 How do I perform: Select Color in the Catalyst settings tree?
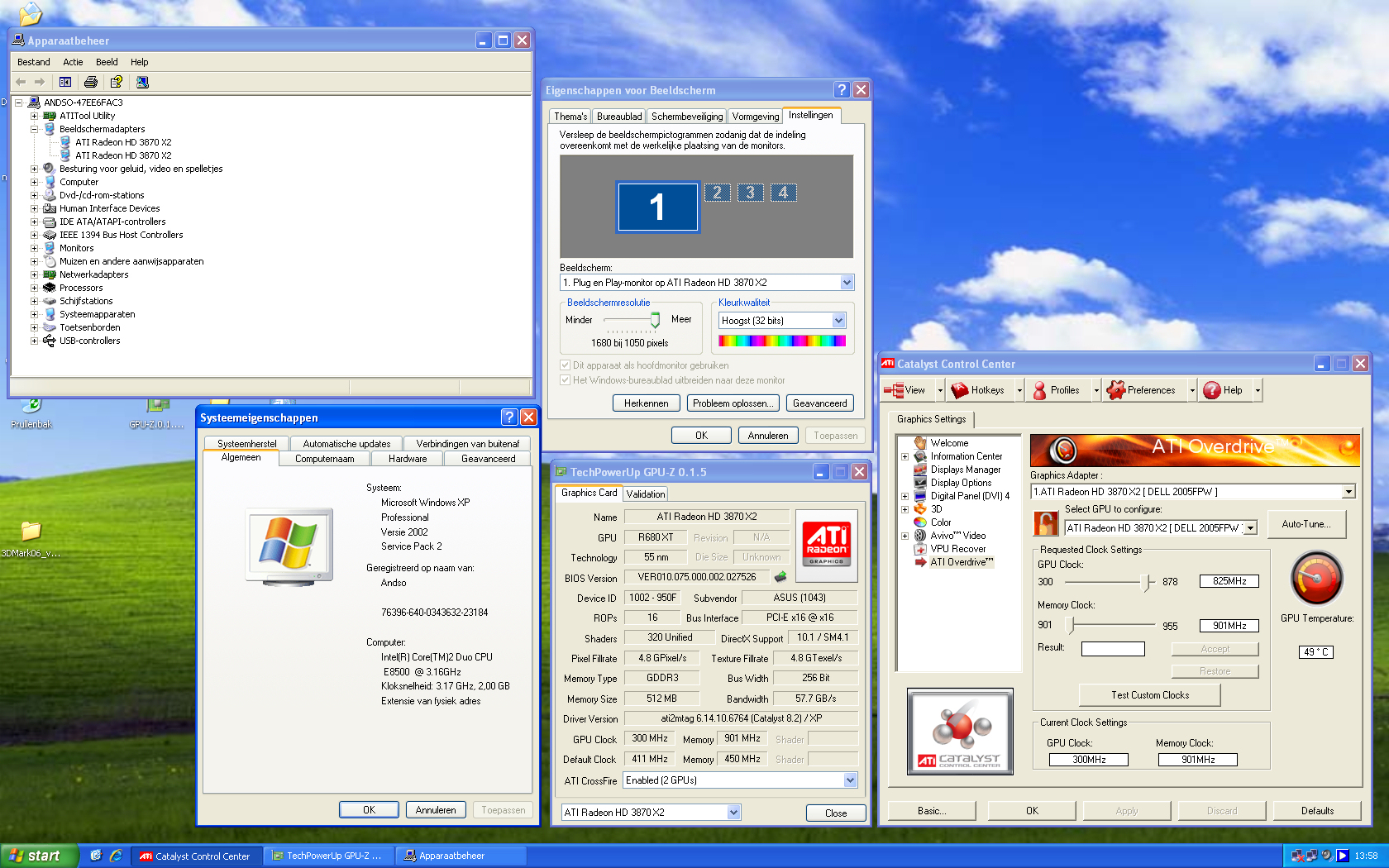pos(941,522)
